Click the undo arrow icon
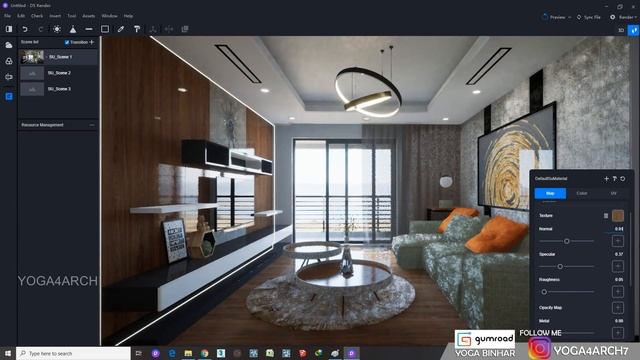Image resolution: width=640 pixels, height=360 pixels. coord(25,29)
